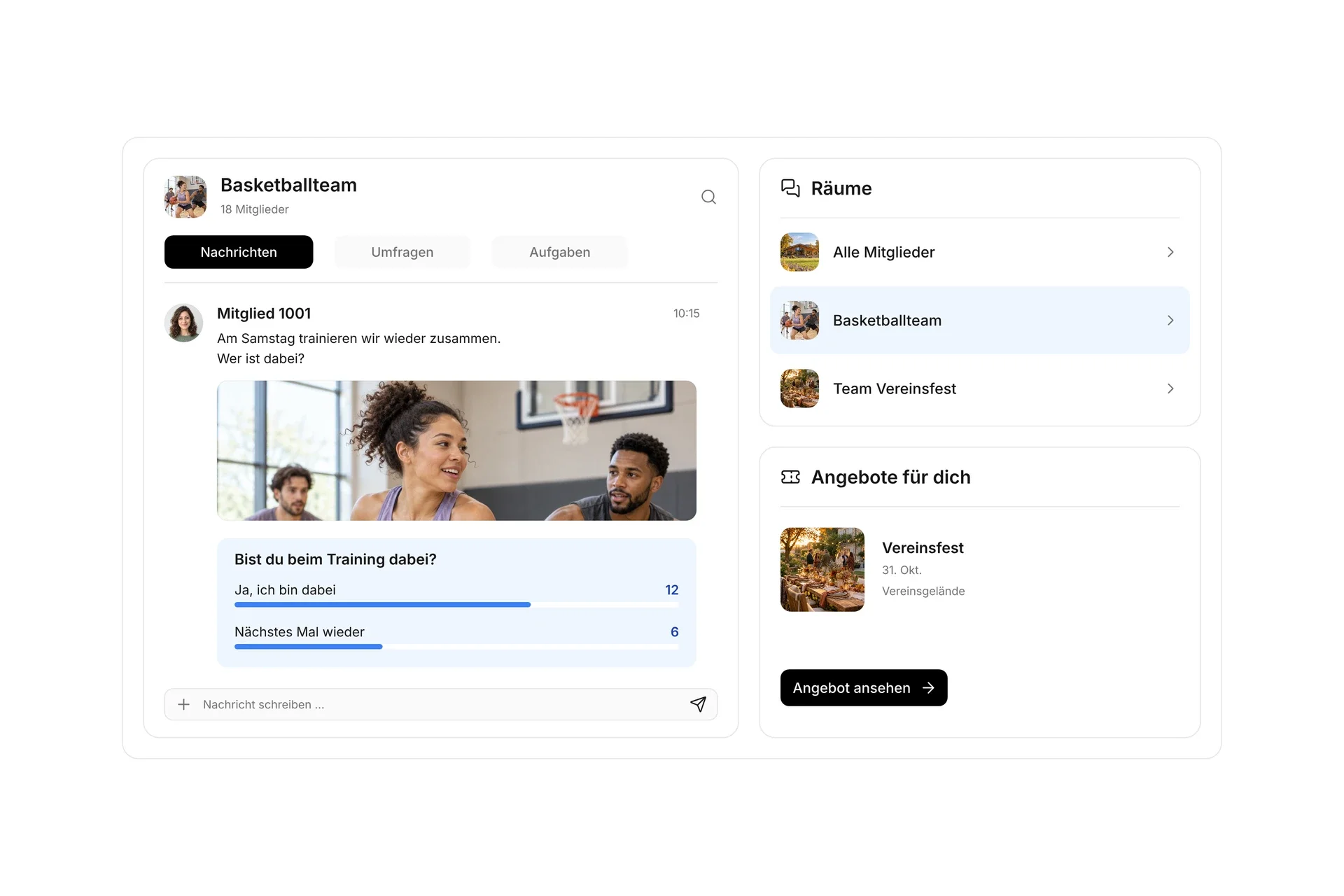Viewport: 1344px width, 896px height.
Task: Click the Angebot ansehen button
Action: 864,688
